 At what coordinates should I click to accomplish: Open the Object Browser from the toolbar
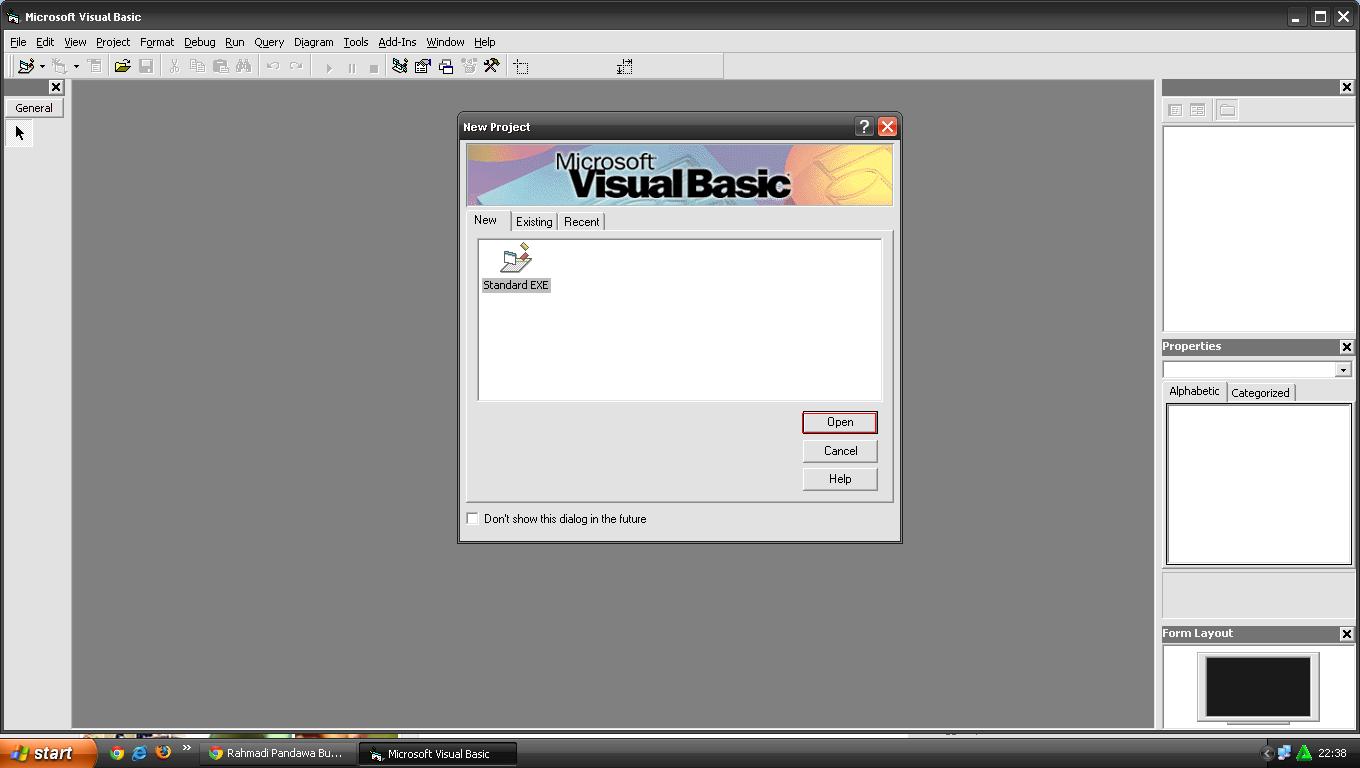(x=470, y=66)
